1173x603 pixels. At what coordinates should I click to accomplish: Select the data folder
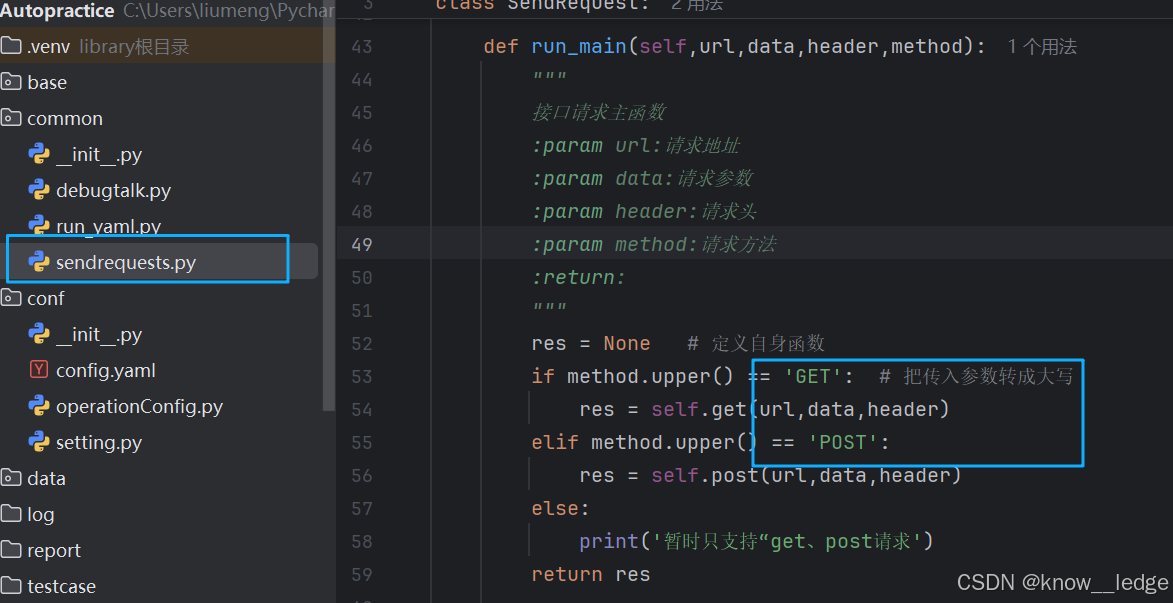click(x=46, y=478)
